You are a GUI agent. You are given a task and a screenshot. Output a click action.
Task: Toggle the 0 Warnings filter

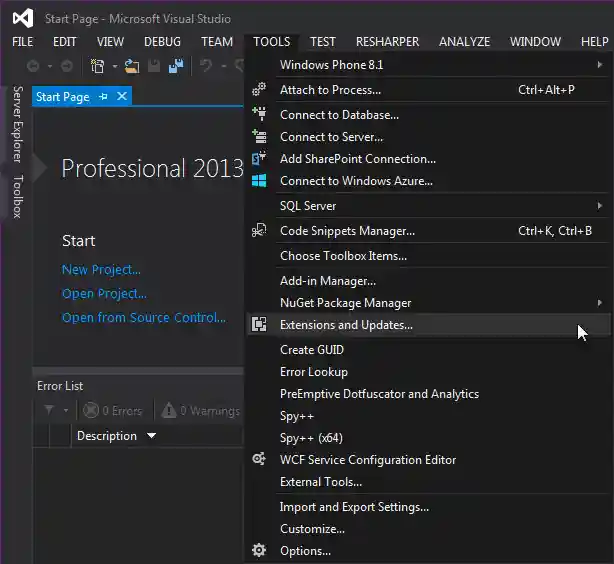(x=198, y=410)
